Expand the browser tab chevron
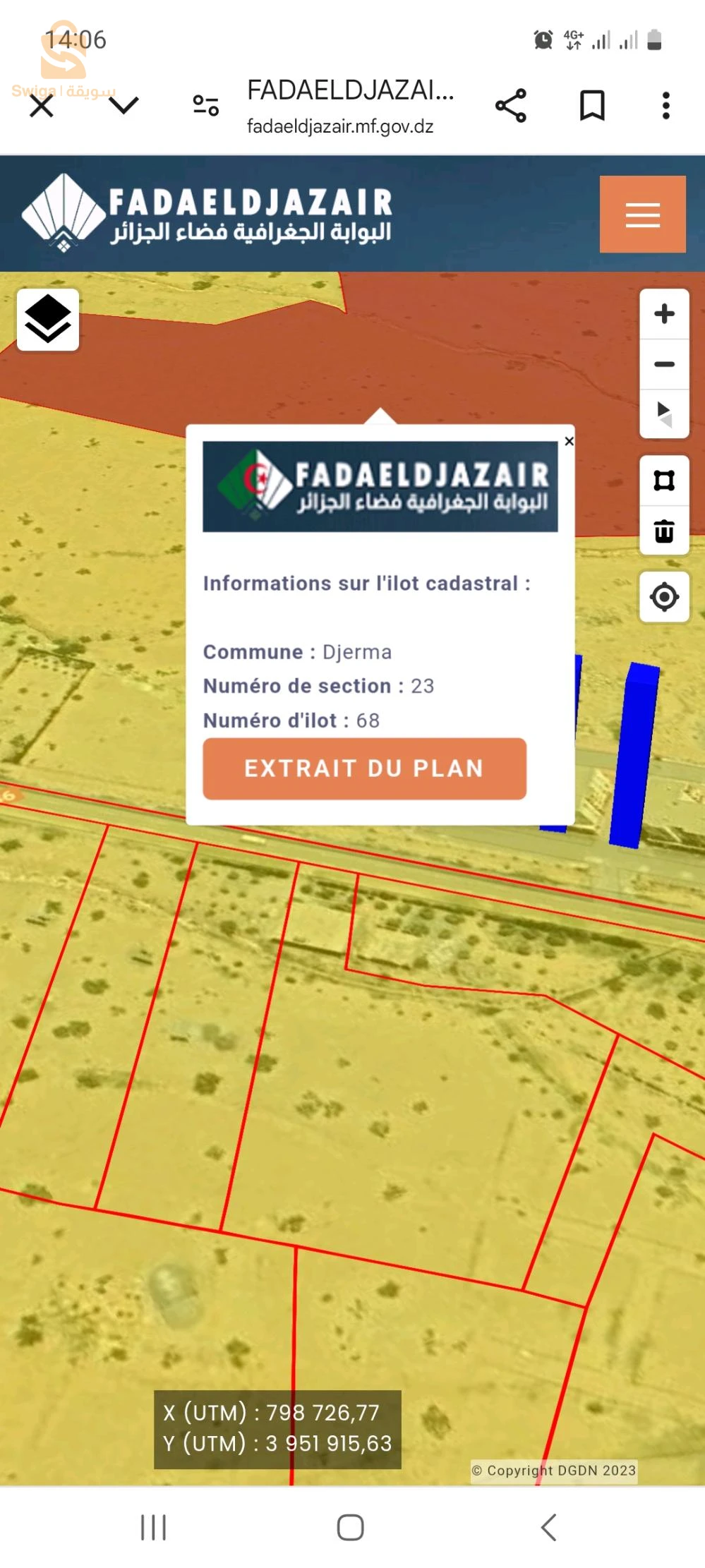 coord(124,106)
